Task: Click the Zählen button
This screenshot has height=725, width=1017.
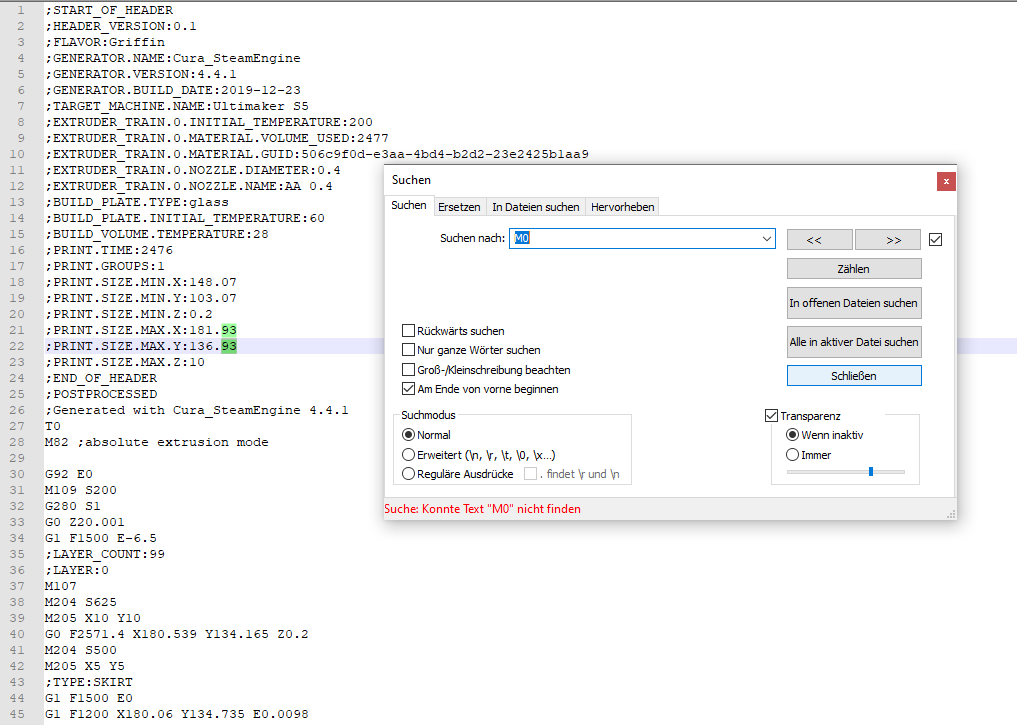Action: point(853,268)
